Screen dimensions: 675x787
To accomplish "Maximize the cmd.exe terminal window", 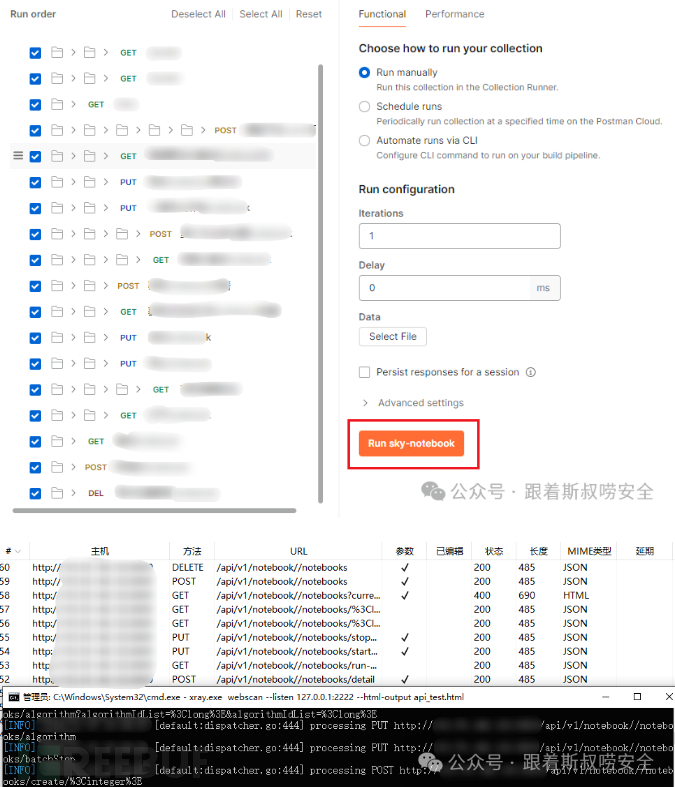I will 637,696.
